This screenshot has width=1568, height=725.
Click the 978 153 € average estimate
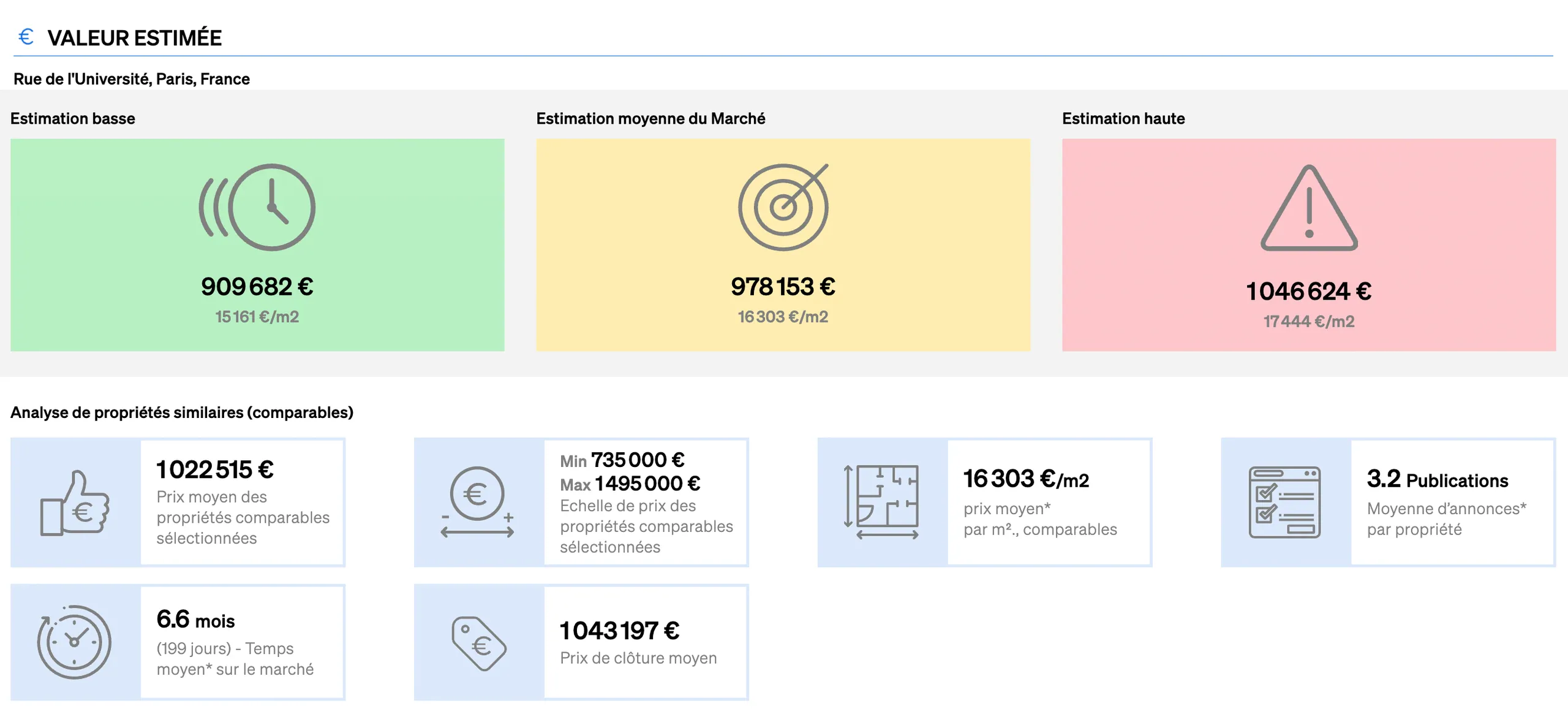pyautogui.click(x=783, y=286)
